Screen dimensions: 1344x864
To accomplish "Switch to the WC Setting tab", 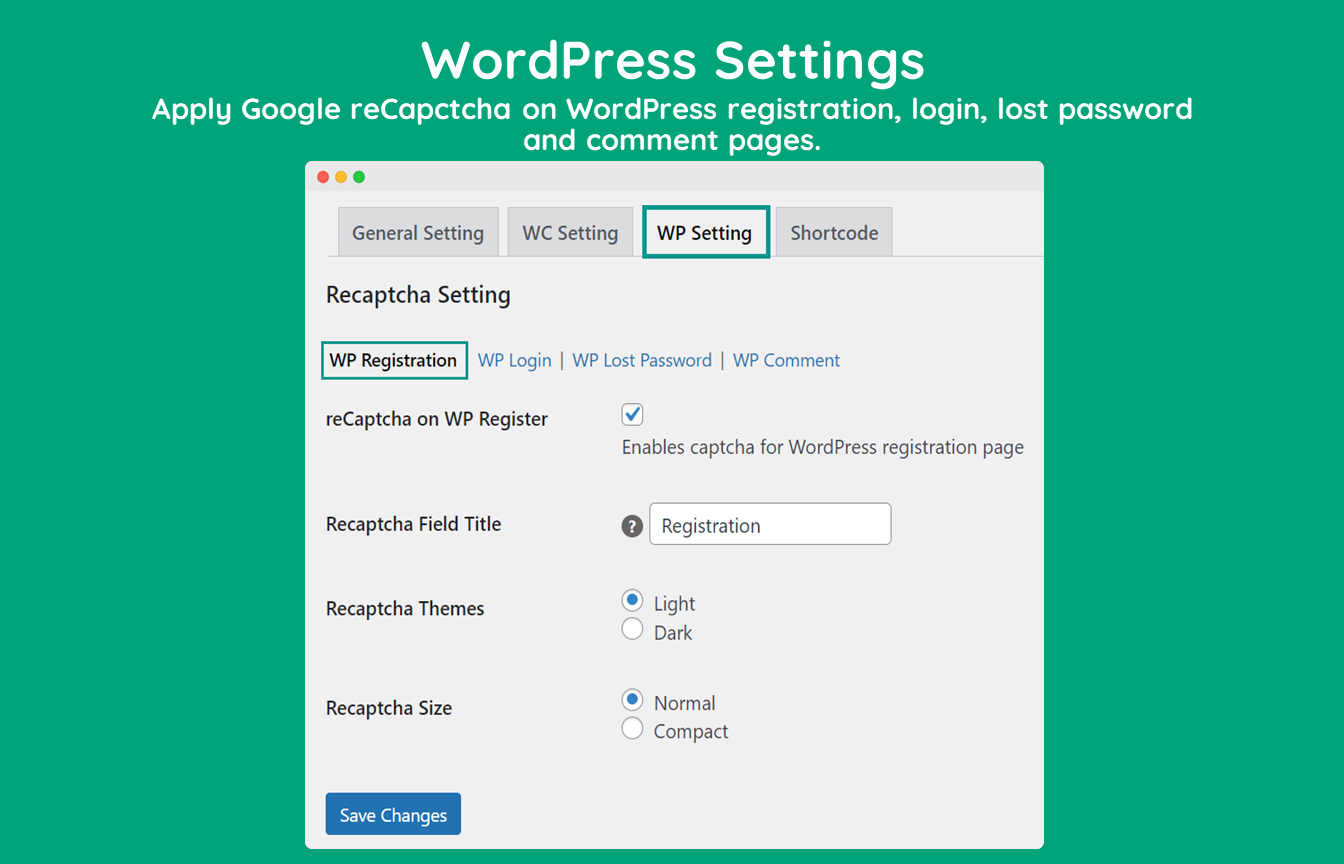I will (570, 233).
